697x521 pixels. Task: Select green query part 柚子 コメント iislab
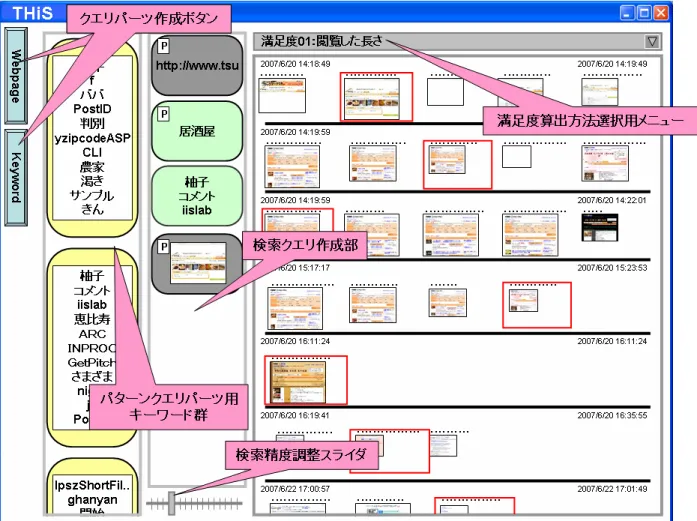coord(197,196)
